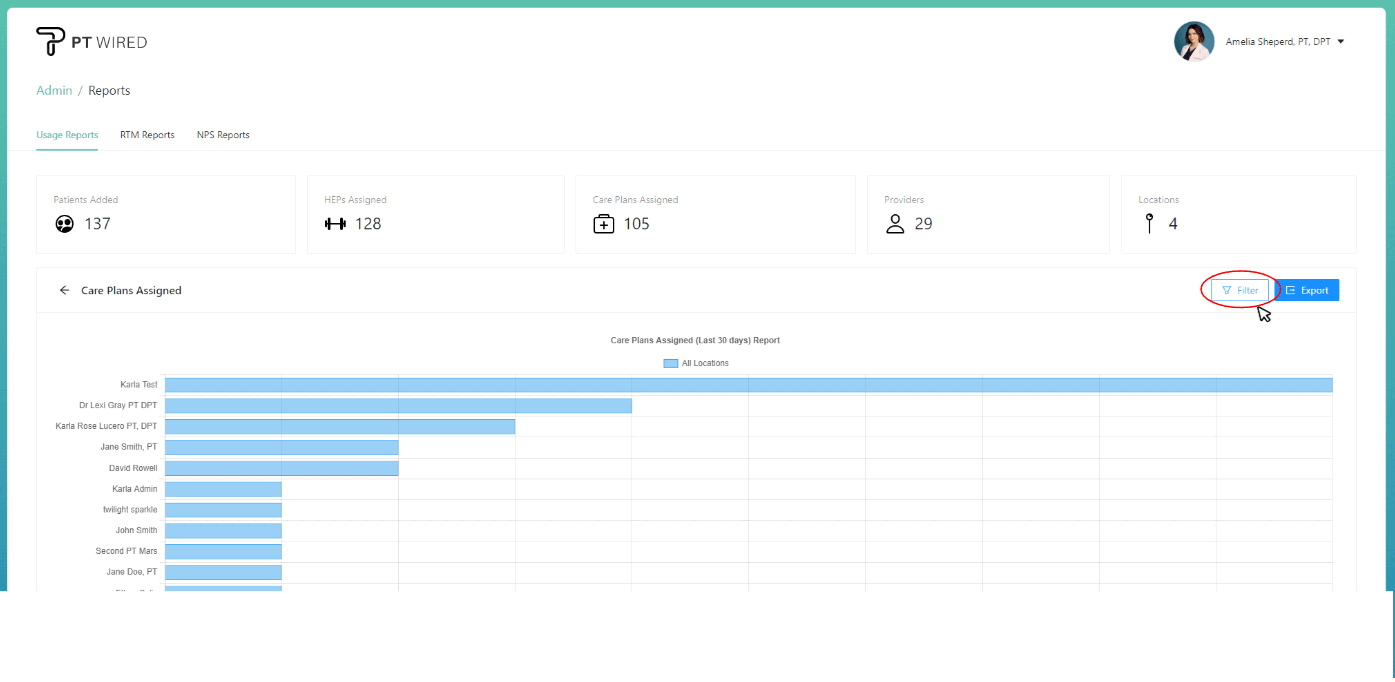Toggle the All Locations legend swatch
This screenshot has height=682, width=1395.
pyautogui.click(x=670, y=363)
